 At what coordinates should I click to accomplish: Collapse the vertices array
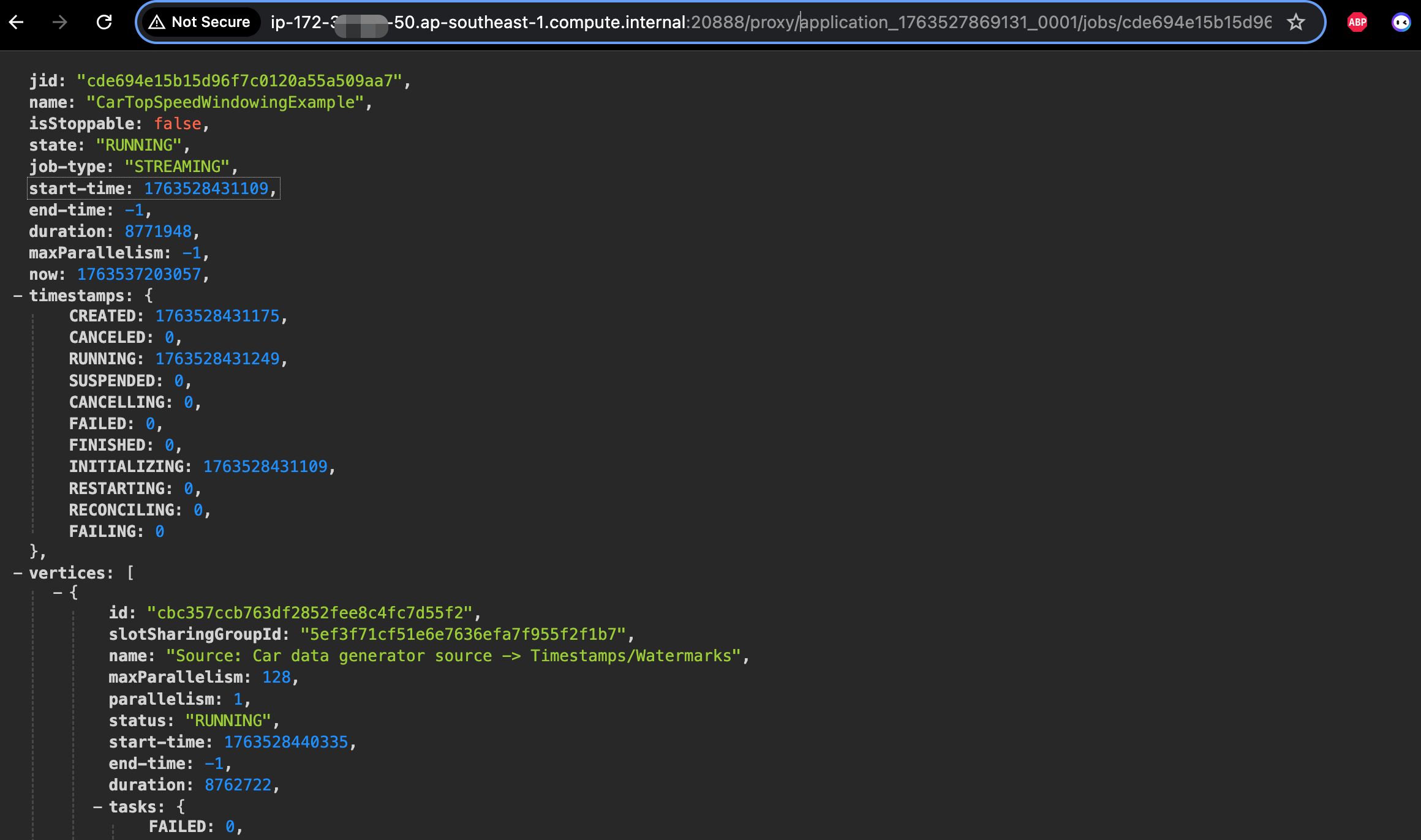pos(18,573)
